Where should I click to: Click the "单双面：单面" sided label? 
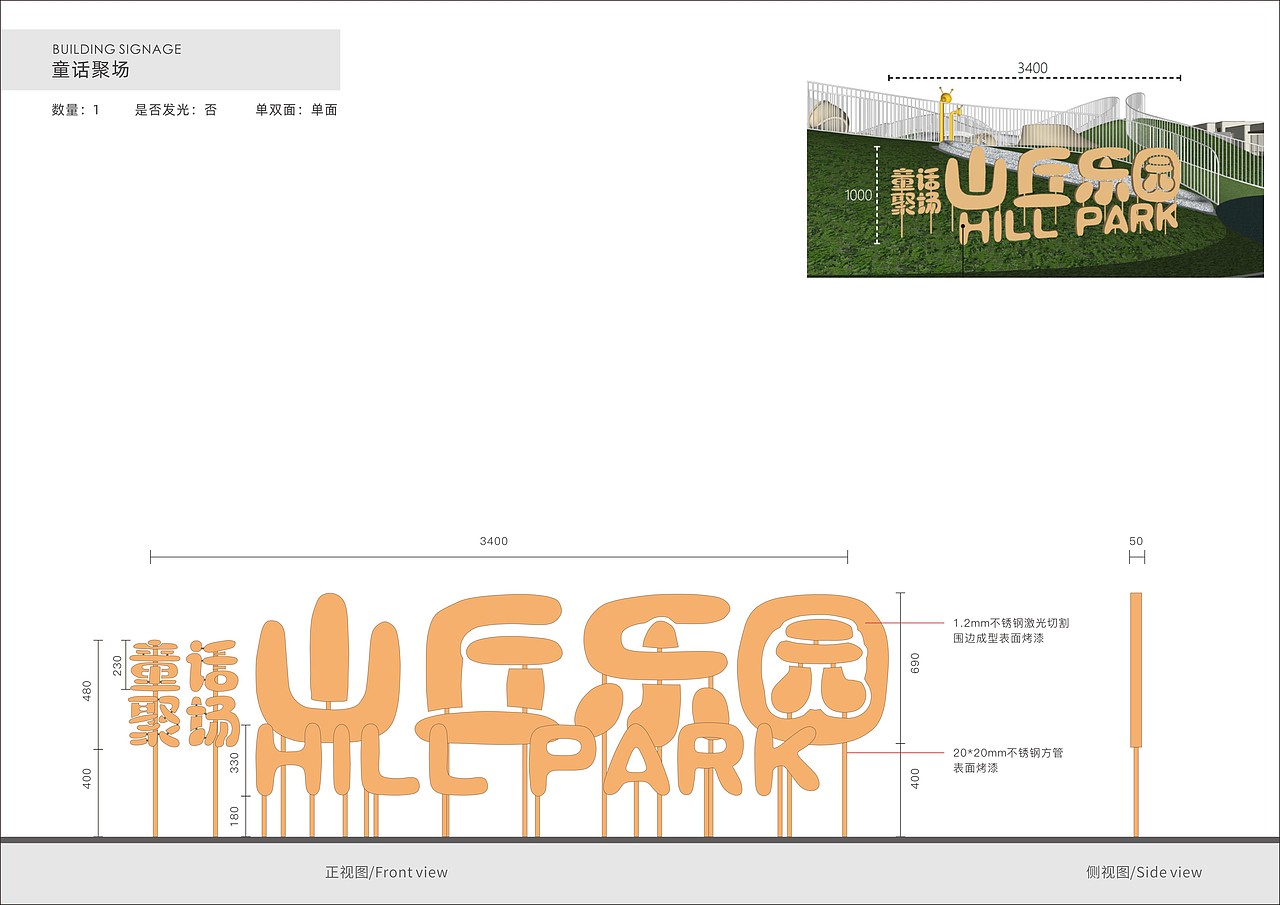[297, 110]
